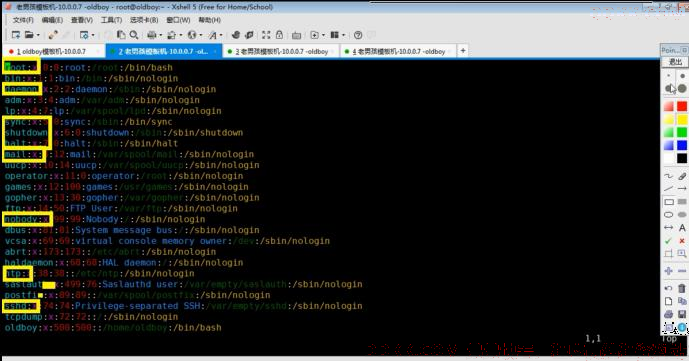Screen dimensions: 689x361
Task: Click the help question mark toolbar icon
Action: coord(358,35)
